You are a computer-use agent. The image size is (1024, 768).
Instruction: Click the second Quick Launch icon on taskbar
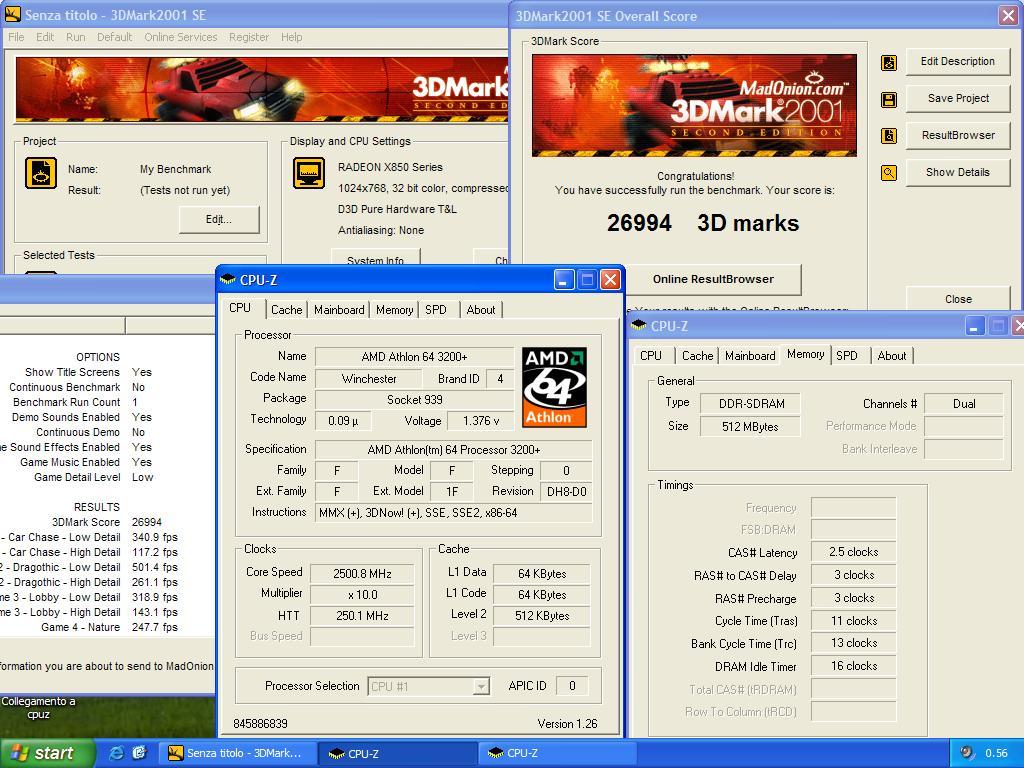pyautogui.click(x=139, y=753)
